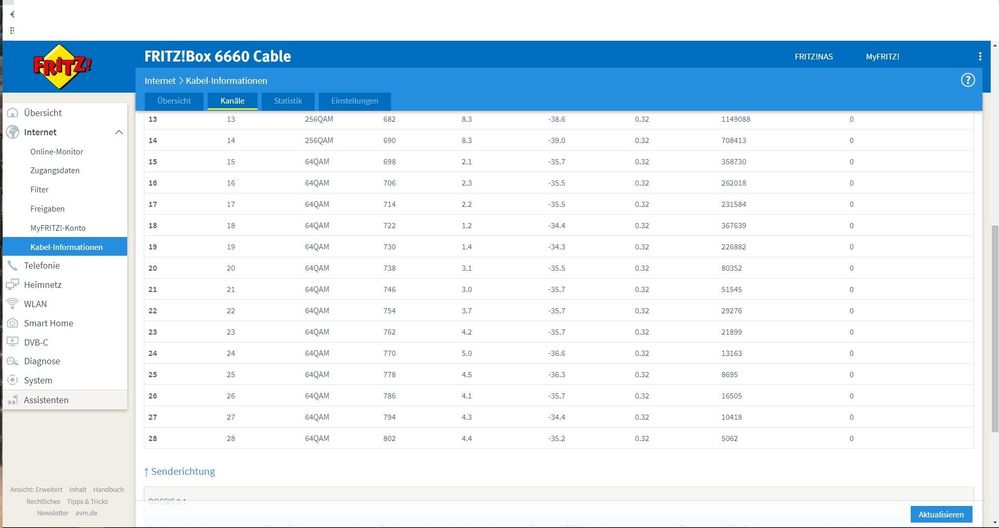
Task: Open Übersicht in the sidebar
Action: (43, 113)
